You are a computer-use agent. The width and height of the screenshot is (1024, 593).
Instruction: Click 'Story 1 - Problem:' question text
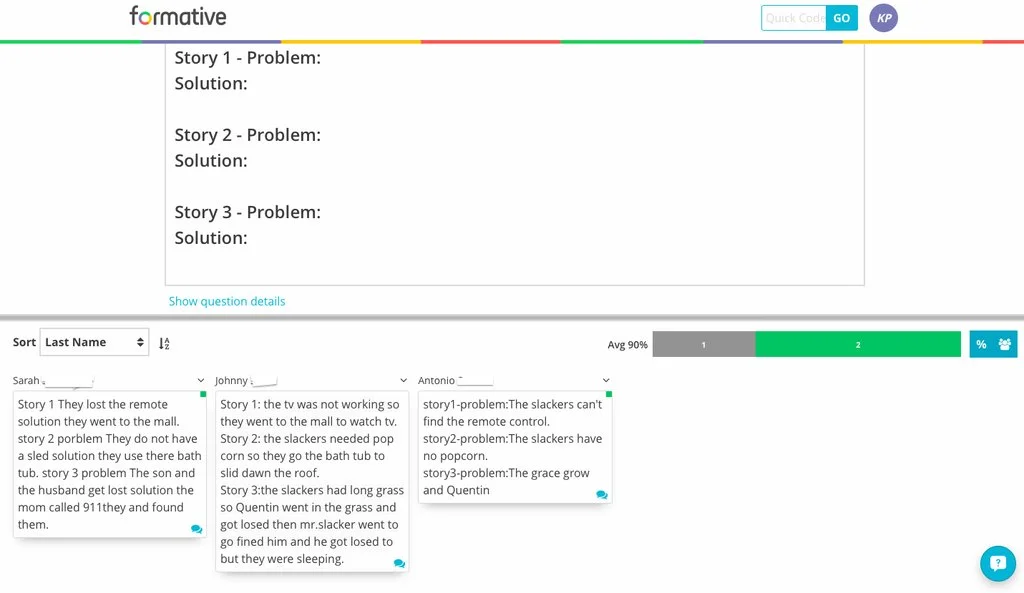click(248, 57)
